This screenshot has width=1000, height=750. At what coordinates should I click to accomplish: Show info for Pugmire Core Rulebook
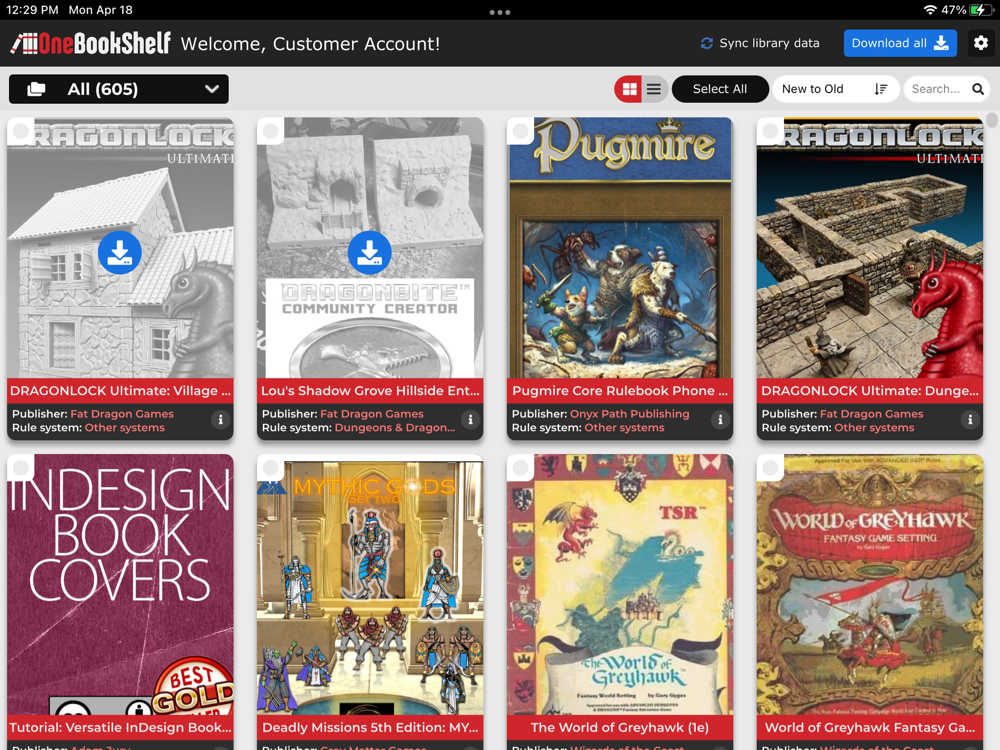tap(720, 420)
